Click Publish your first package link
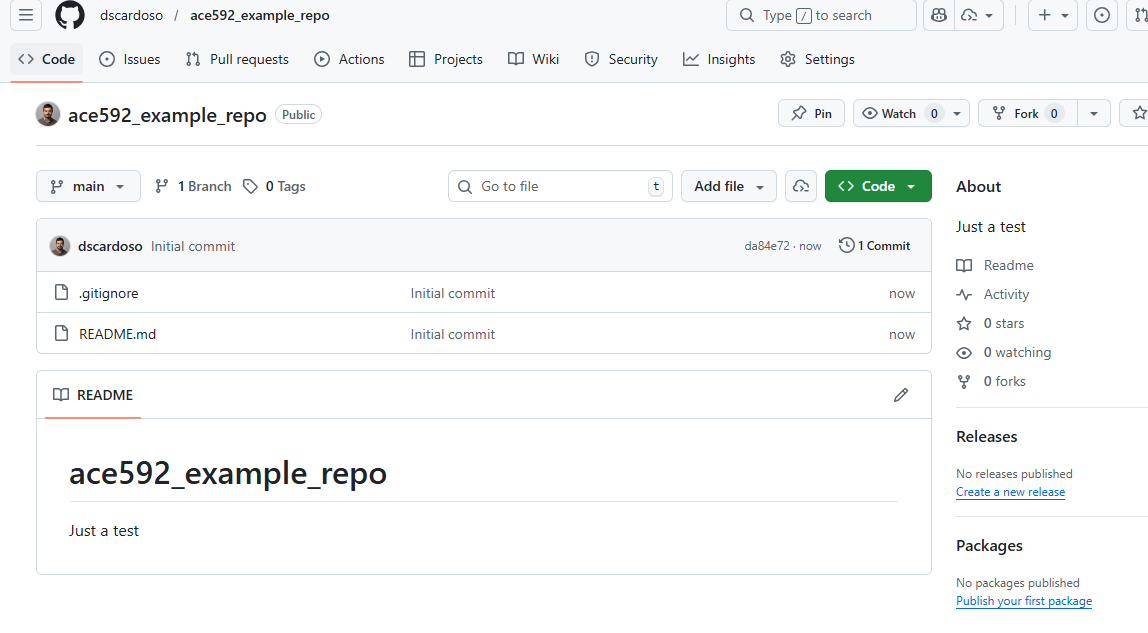The height and width of the screenshot is (633, 1148). 1023,601
